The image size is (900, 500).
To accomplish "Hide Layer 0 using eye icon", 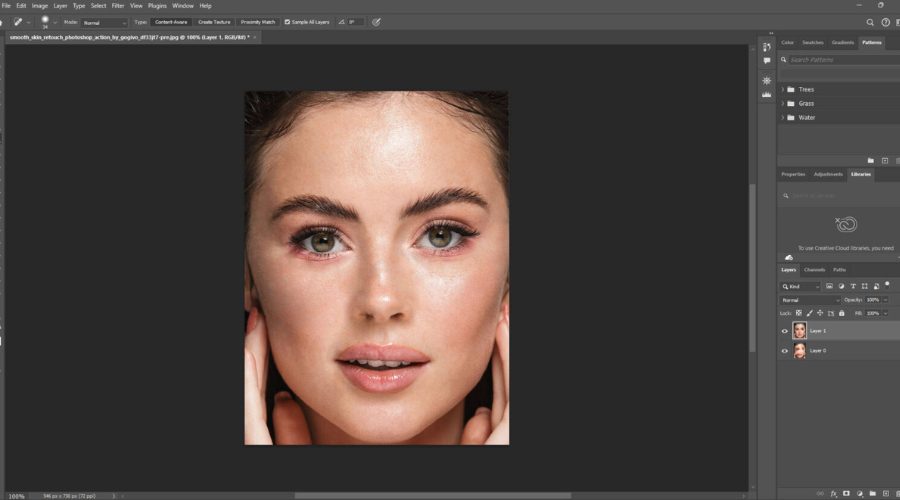I will click(x=785, y=351).
